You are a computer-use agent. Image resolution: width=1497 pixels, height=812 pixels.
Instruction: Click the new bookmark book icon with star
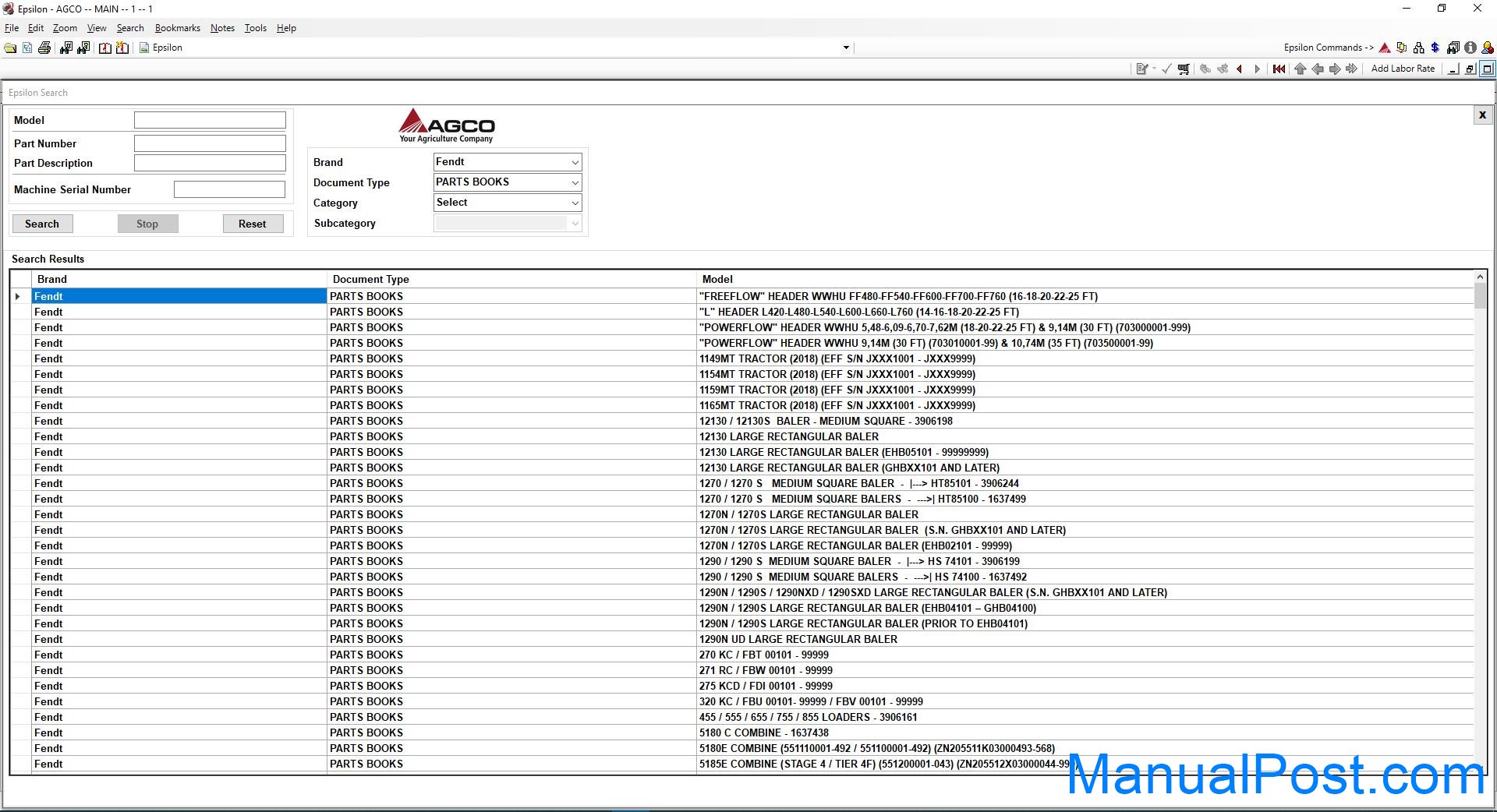(122, 48)
